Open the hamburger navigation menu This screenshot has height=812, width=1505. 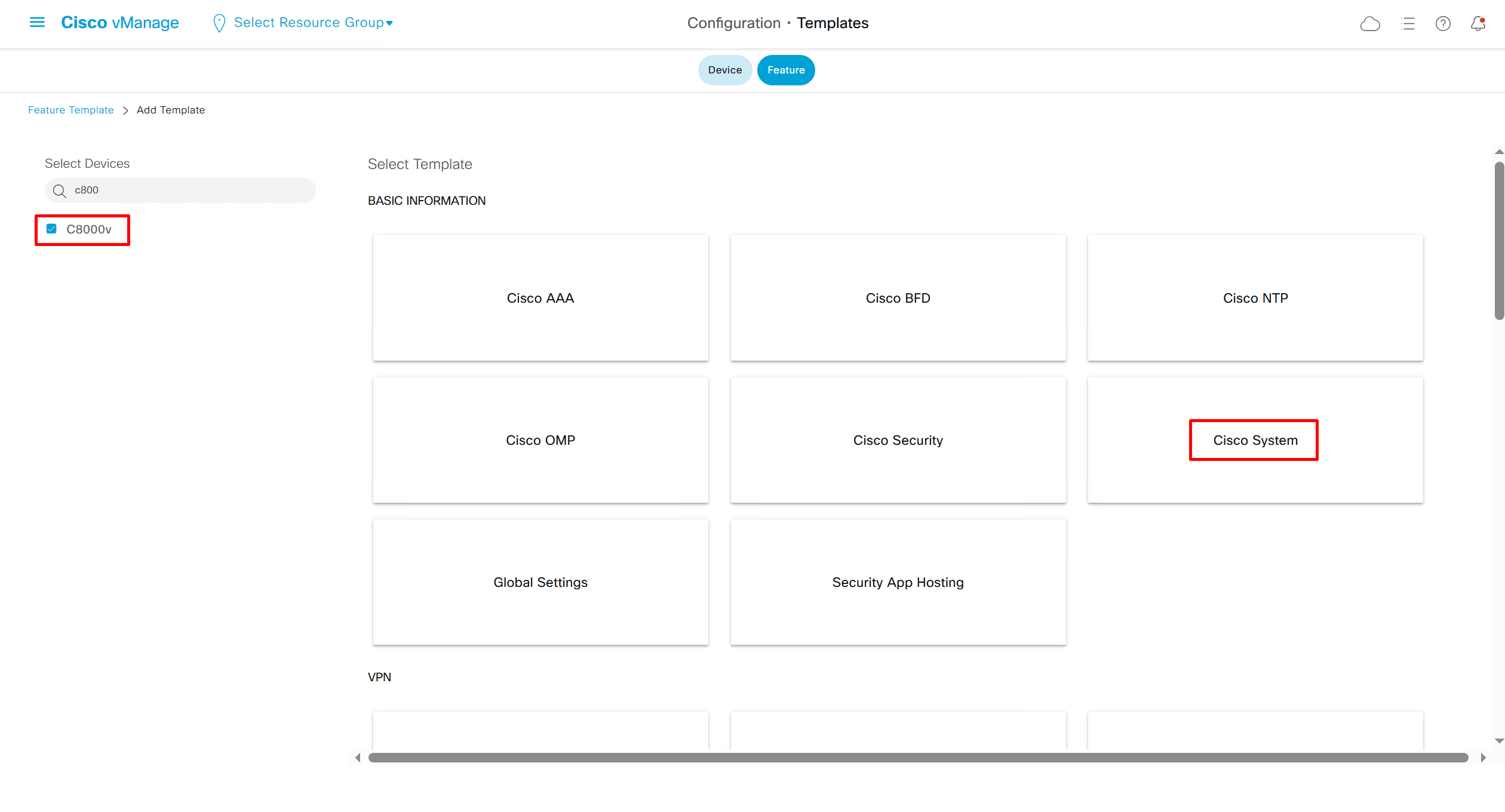37,23
